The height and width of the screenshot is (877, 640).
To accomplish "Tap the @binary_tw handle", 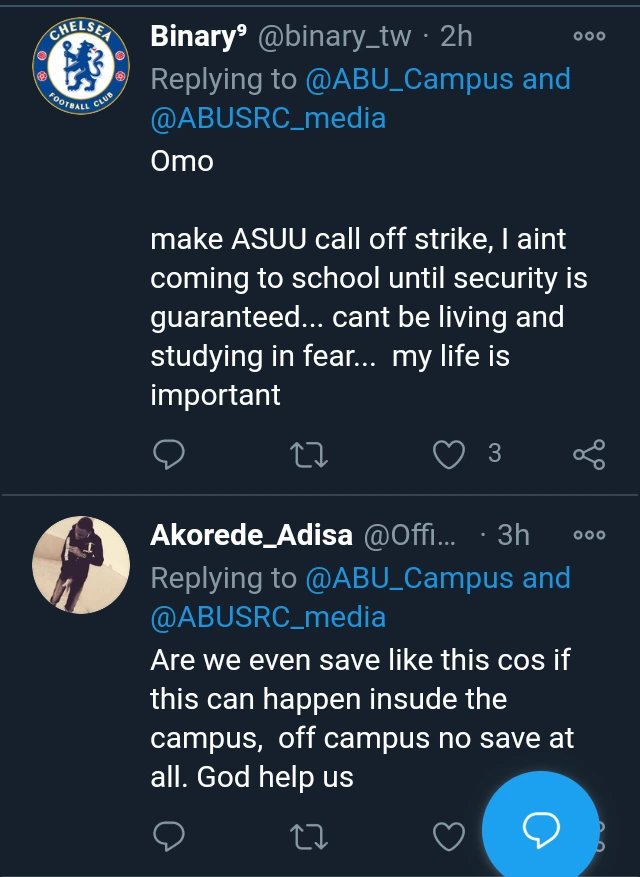I will coord(335,37).
